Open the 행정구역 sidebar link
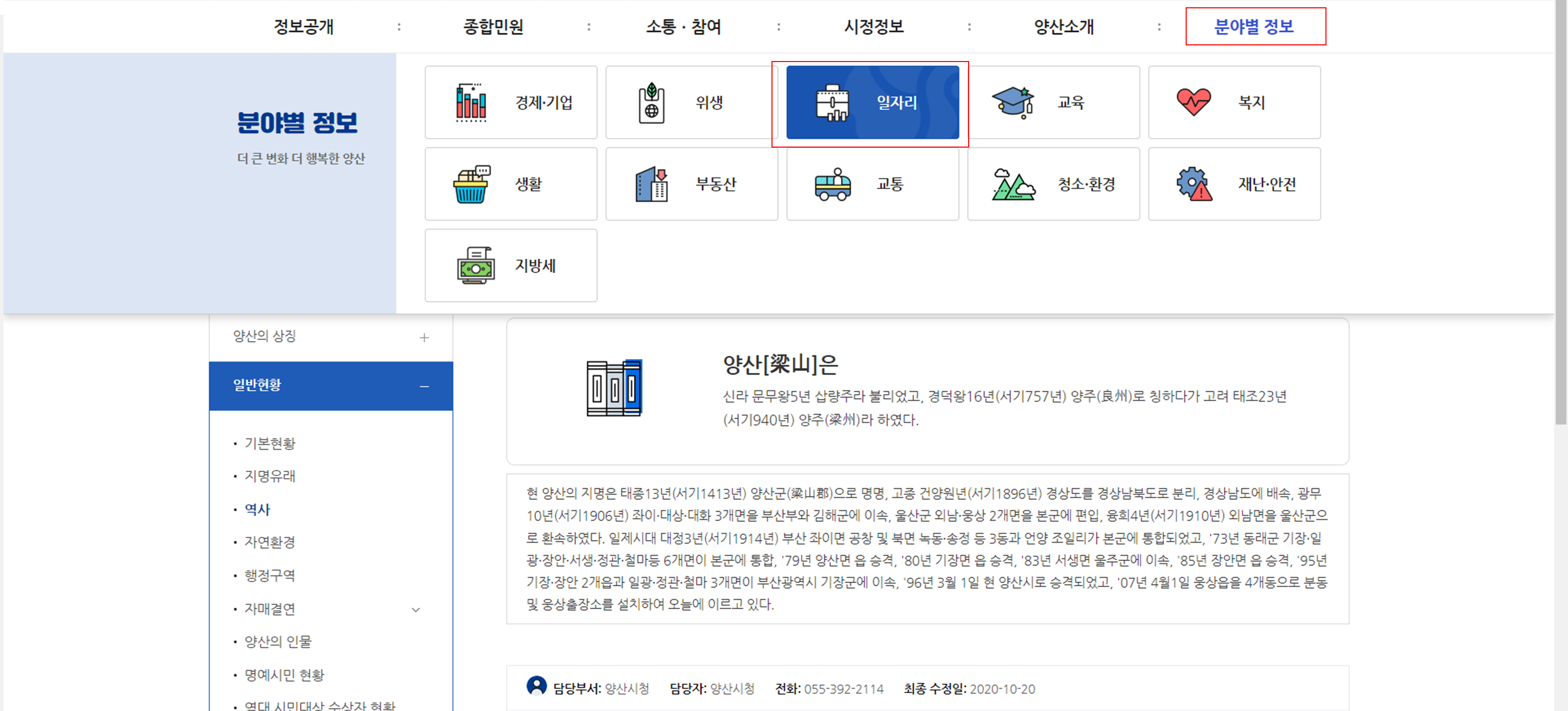1568x711 pixels. (x=270, y=575)
